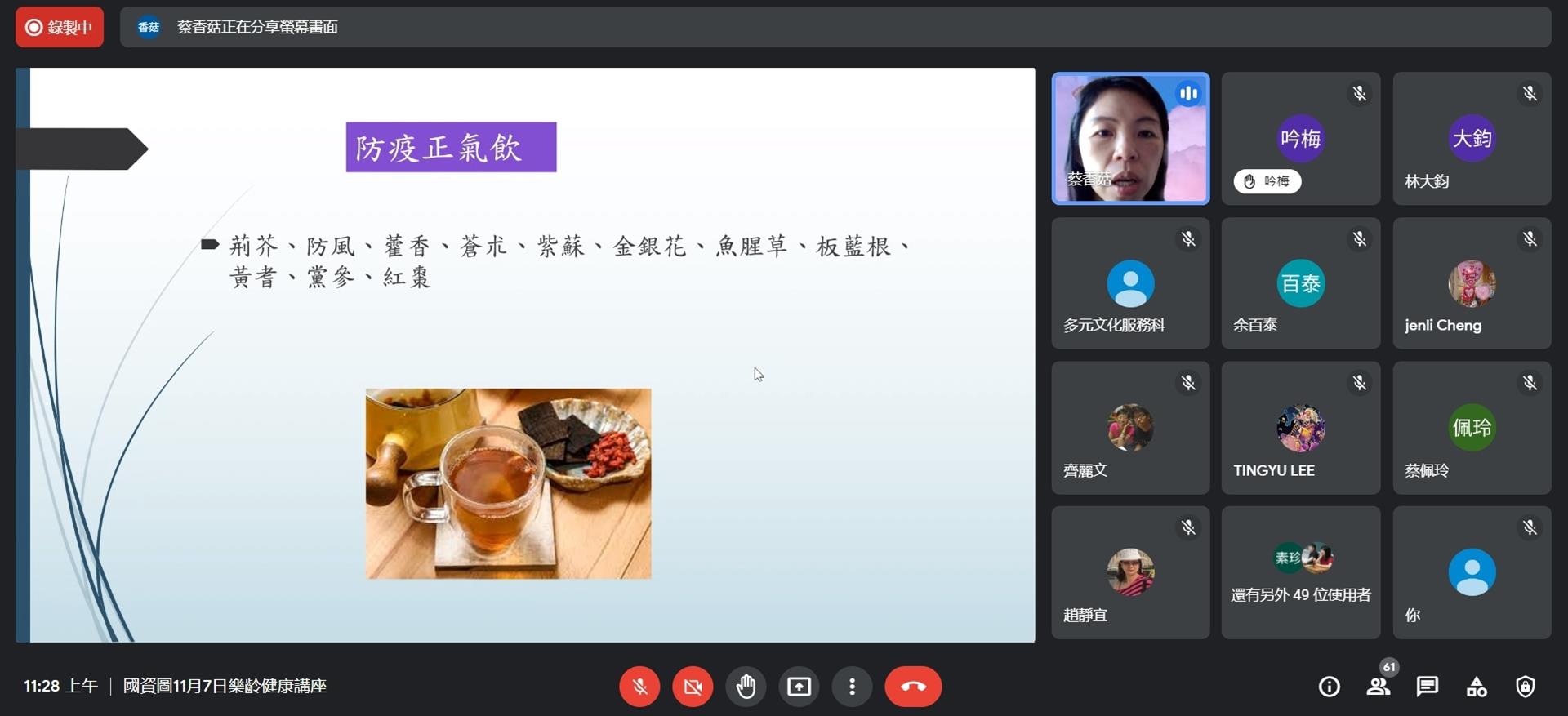This screenshot has width=1568, height=716.
Task: Click 趙靜宜's profile photo
Action: pyautogui.click(x=1130, y=571)
